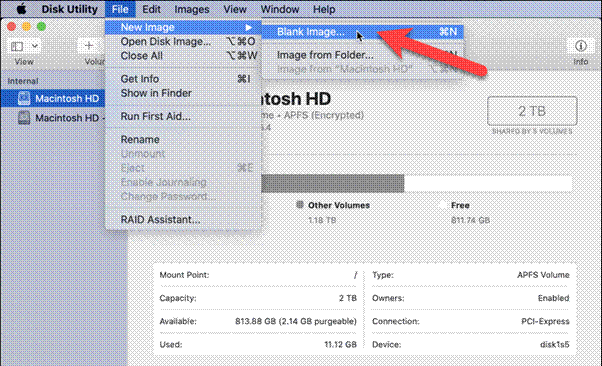Select Rename in File menu

coord(183,139)
